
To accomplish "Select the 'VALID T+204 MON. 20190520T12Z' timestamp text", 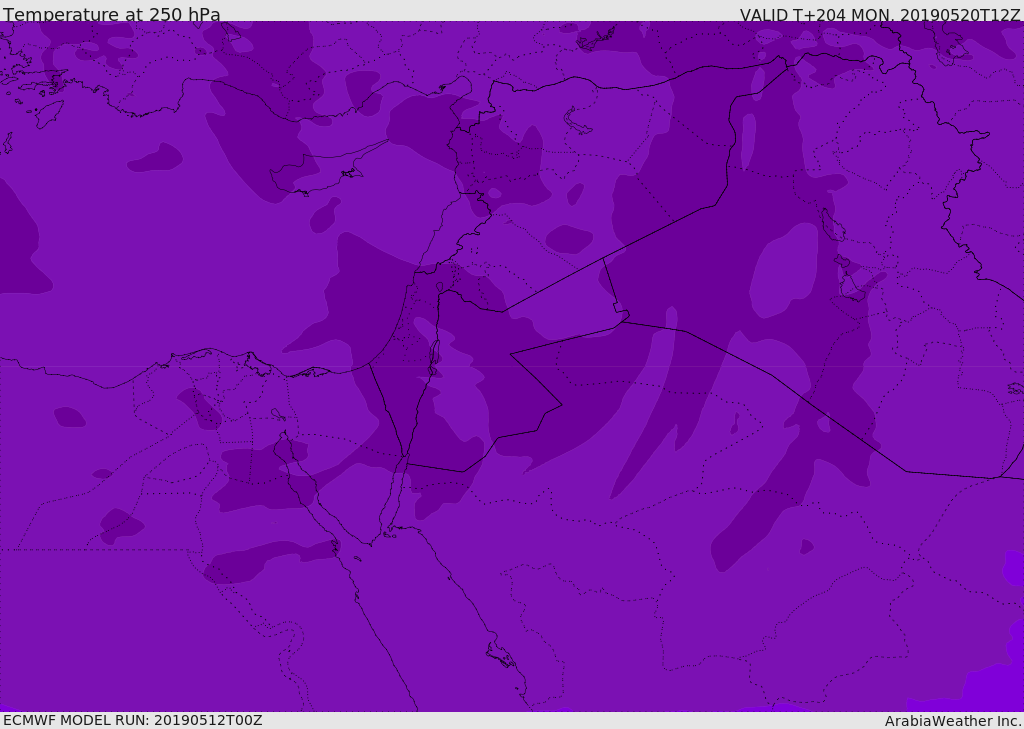I will click(x=880, y=15).
